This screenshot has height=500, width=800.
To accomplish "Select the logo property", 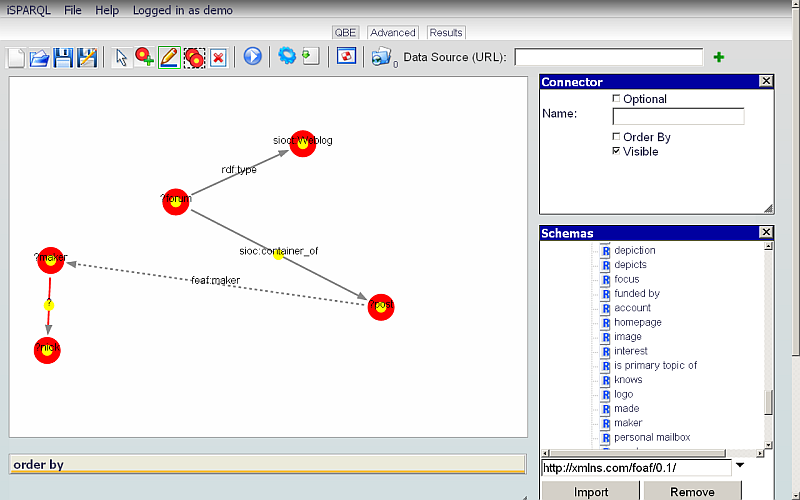I will tap(623, 394).
